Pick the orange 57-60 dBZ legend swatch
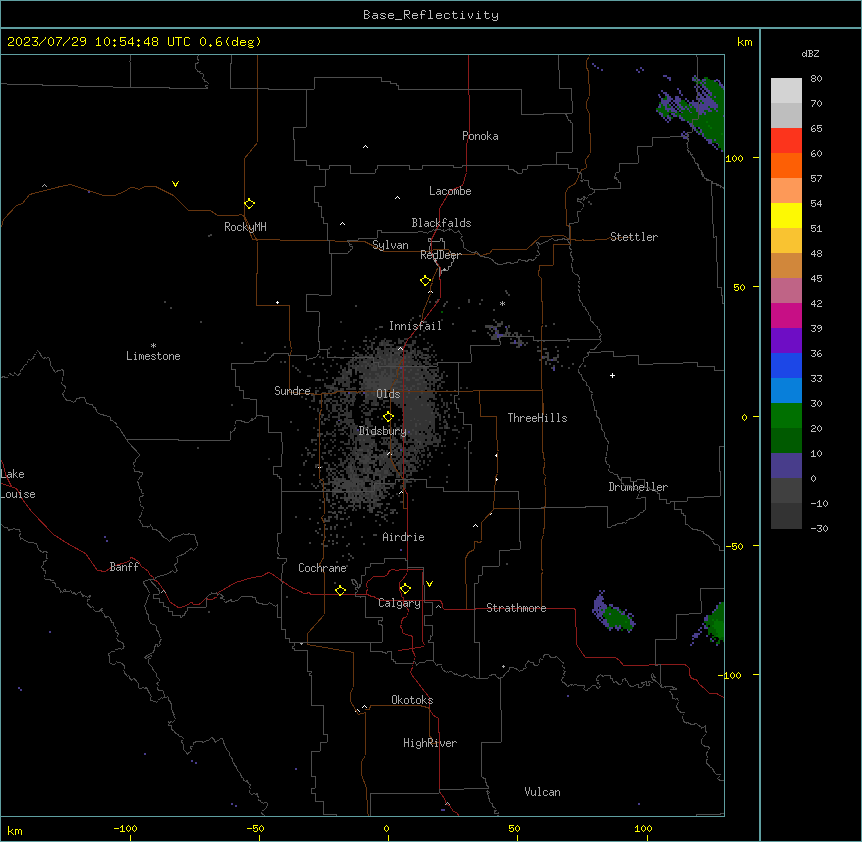Screen dimensions: 862x842 click(x=786, y=165)
